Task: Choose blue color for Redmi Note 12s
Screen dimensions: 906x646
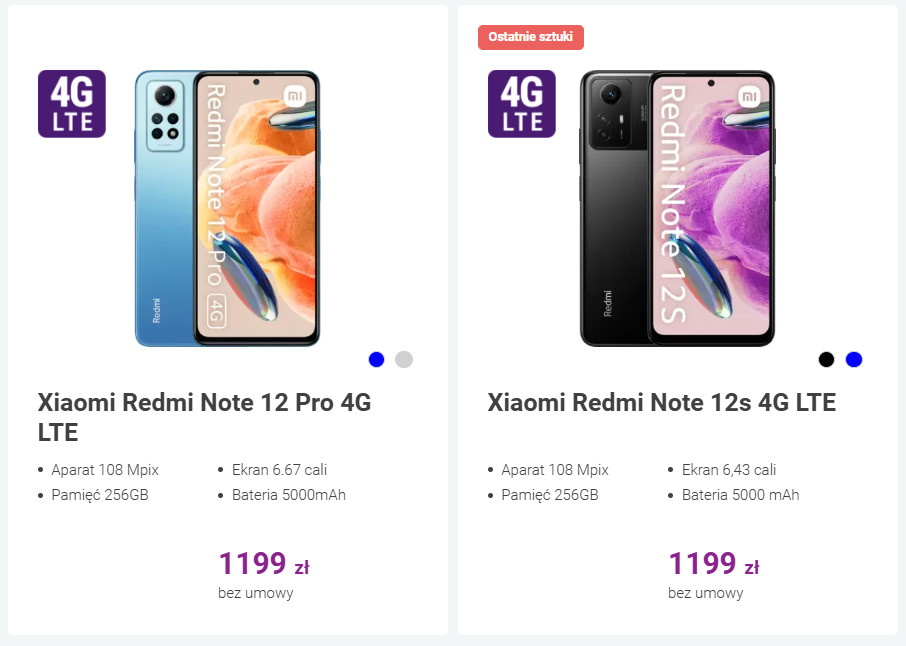Action: (x=853, y=359)
